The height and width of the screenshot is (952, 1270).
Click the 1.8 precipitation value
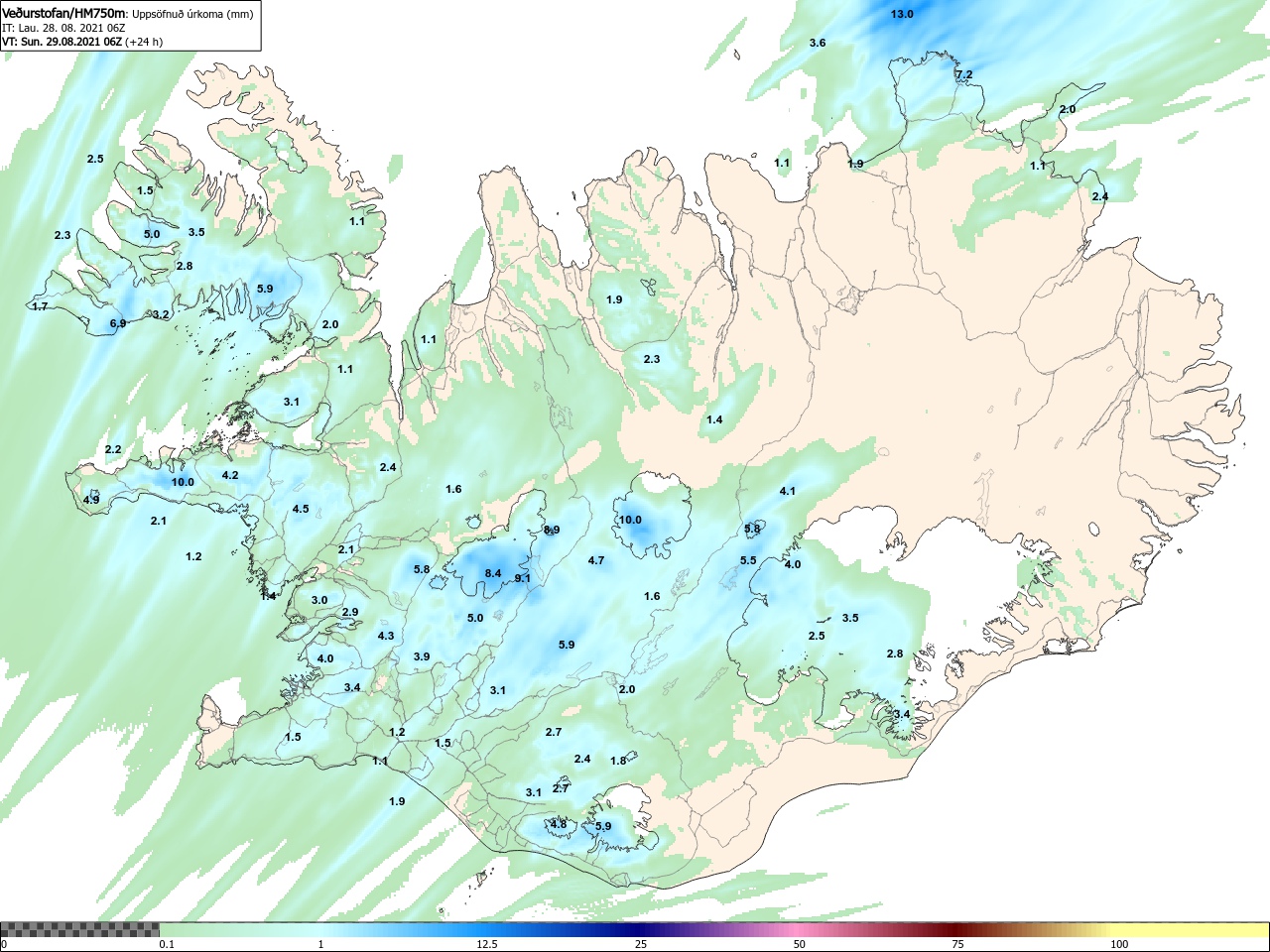tap(619, 761)
